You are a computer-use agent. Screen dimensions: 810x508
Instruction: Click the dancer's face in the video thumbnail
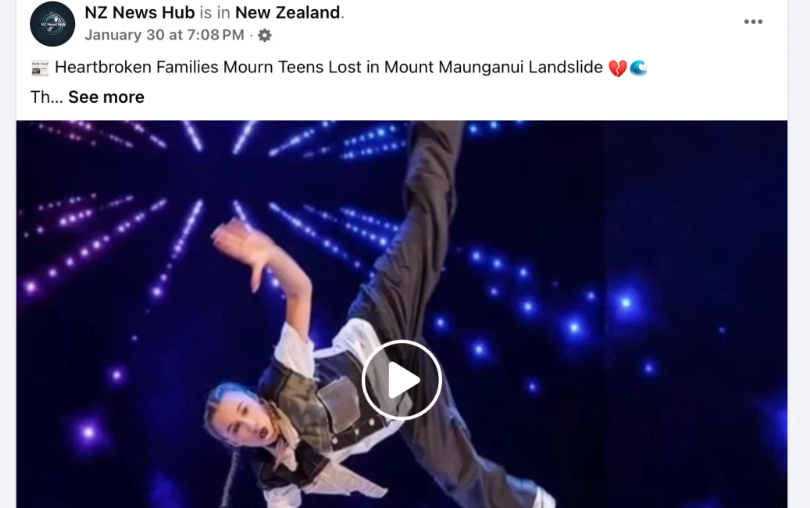tap(242, 416)
